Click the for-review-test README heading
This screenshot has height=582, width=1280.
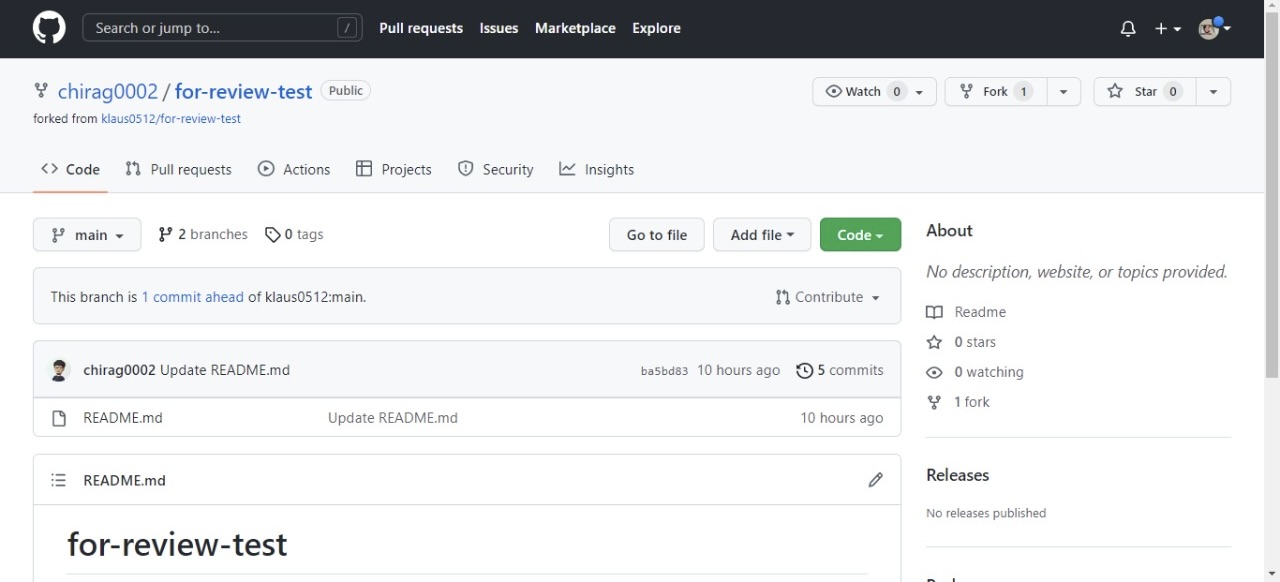(177, 544)
